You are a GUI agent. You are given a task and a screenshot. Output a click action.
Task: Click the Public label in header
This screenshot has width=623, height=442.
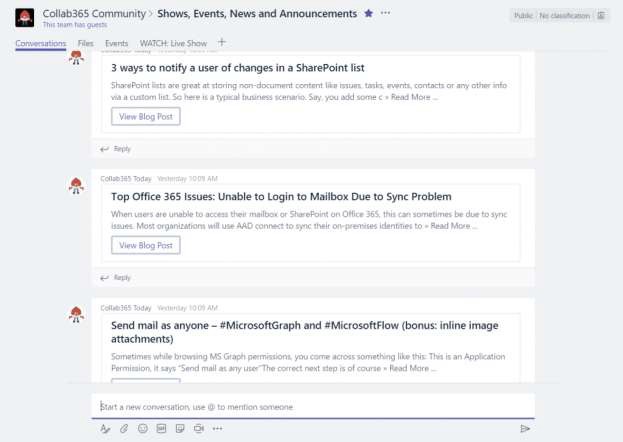(523, 16)
